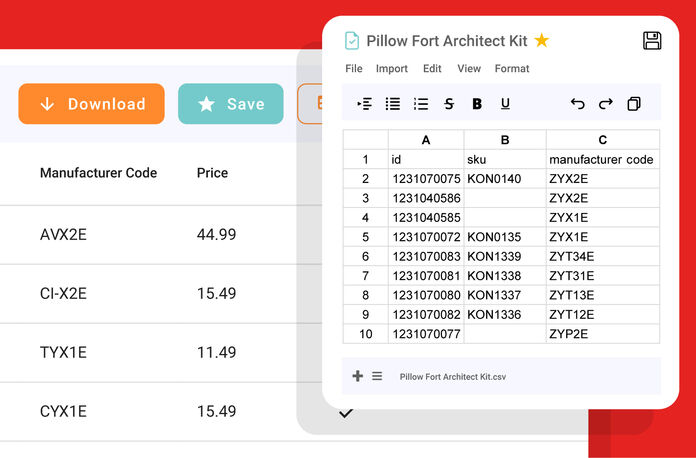Open the Format menu
The image size is (696, 458).
tap(512, 69)
